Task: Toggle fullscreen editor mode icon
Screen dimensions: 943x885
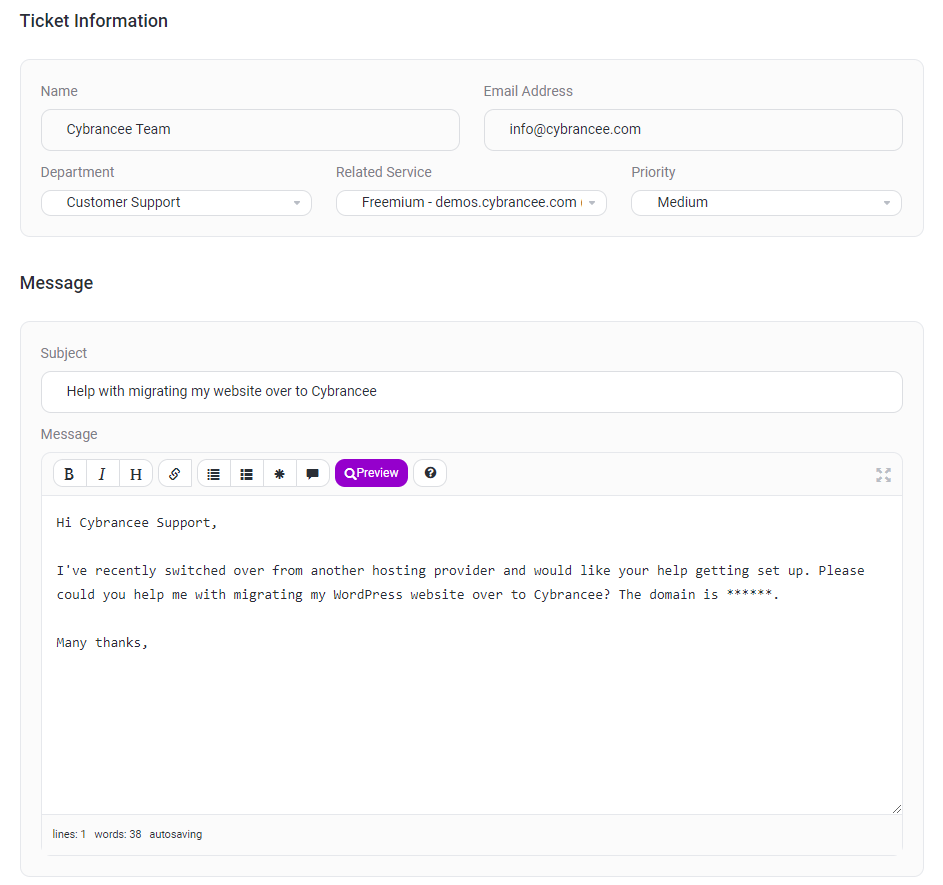Action: (883, 475)
